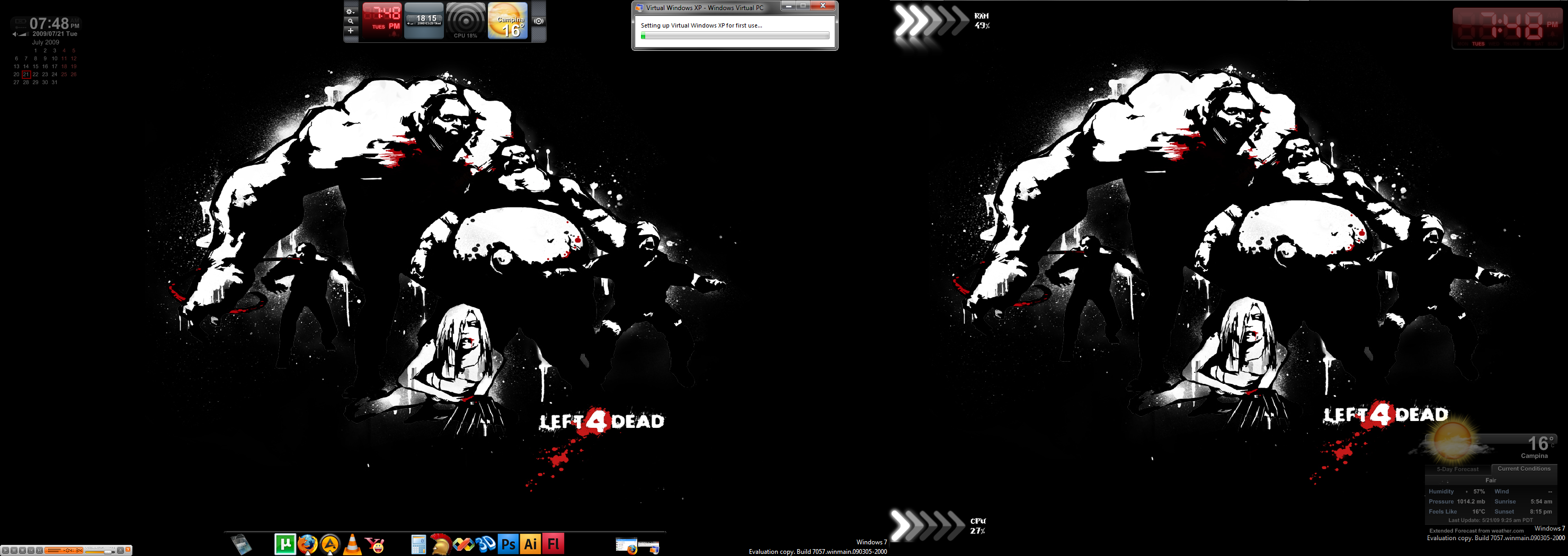
Task: Launch the blue 3D app icon
Action: click(486, 544)
